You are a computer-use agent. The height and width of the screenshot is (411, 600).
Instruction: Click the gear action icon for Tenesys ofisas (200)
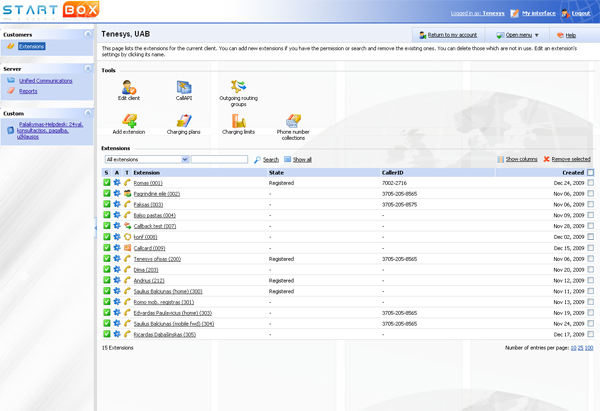pos(117,259)
